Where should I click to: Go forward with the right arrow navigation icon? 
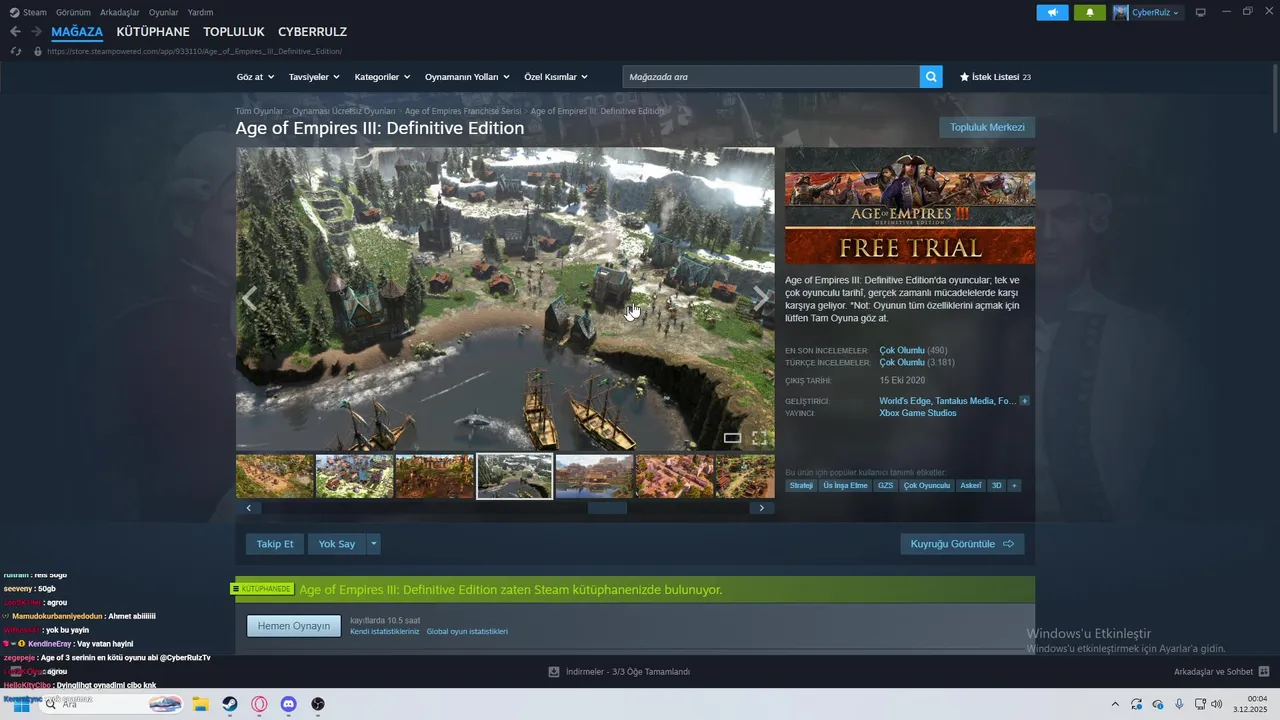tap(36, 32)
